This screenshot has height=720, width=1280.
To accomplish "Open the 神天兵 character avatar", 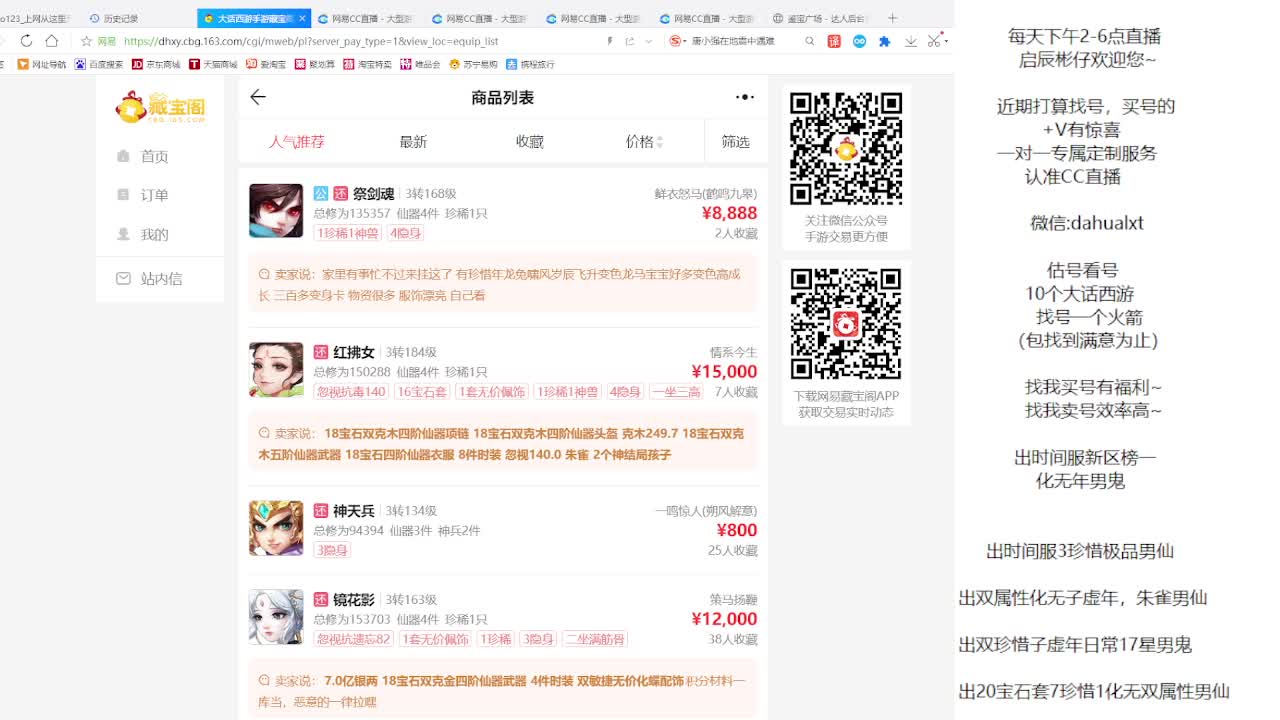I will 276,528.
